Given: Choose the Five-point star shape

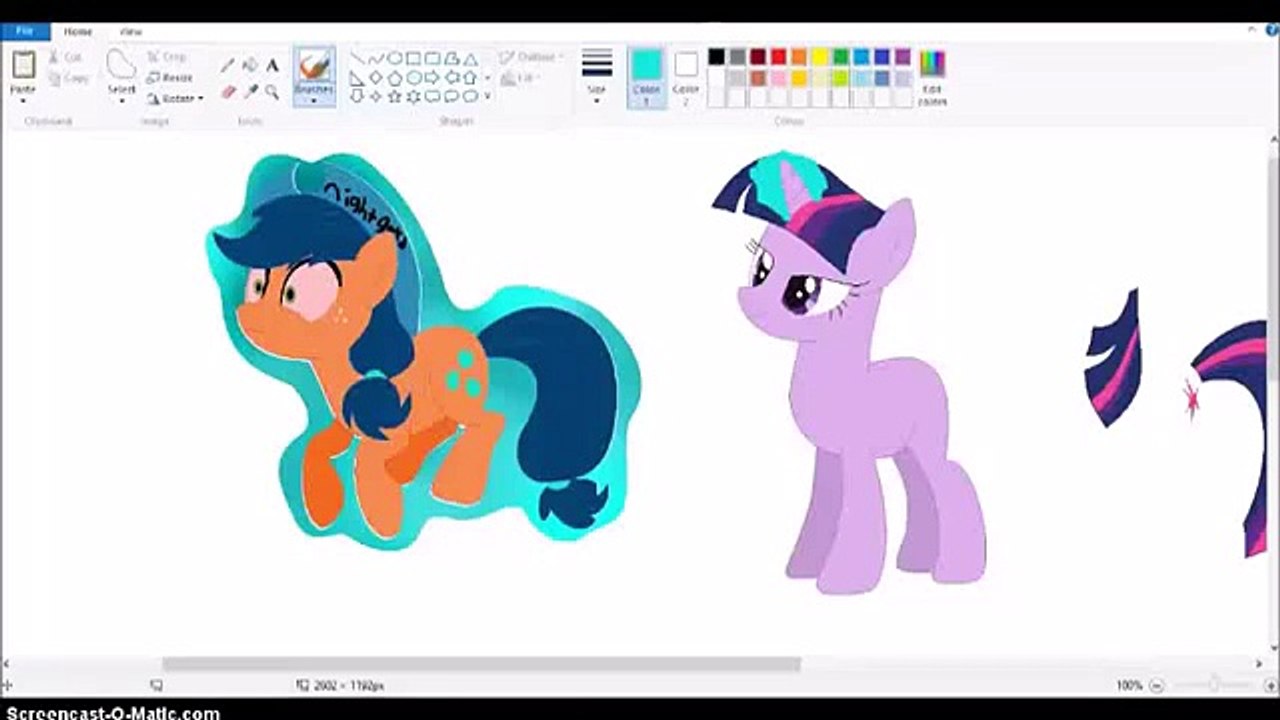Looking at the screenshot, I should (x=395, y=97).
